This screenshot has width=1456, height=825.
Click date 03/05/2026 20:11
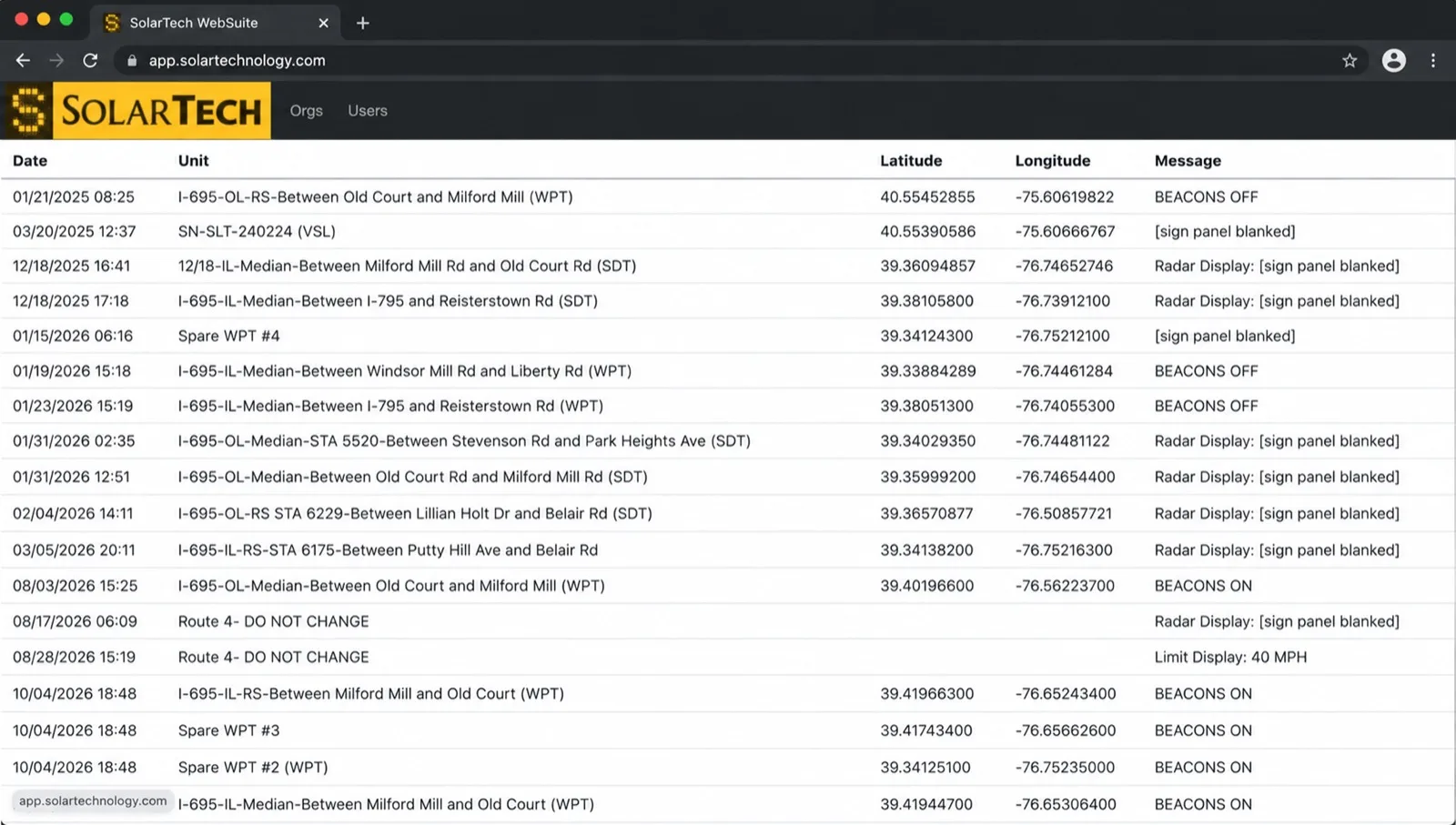(x=74, y=550)
